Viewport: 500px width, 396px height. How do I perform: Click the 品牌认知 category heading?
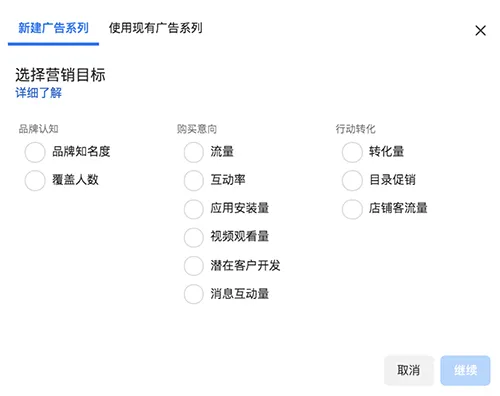pos(38,129)
